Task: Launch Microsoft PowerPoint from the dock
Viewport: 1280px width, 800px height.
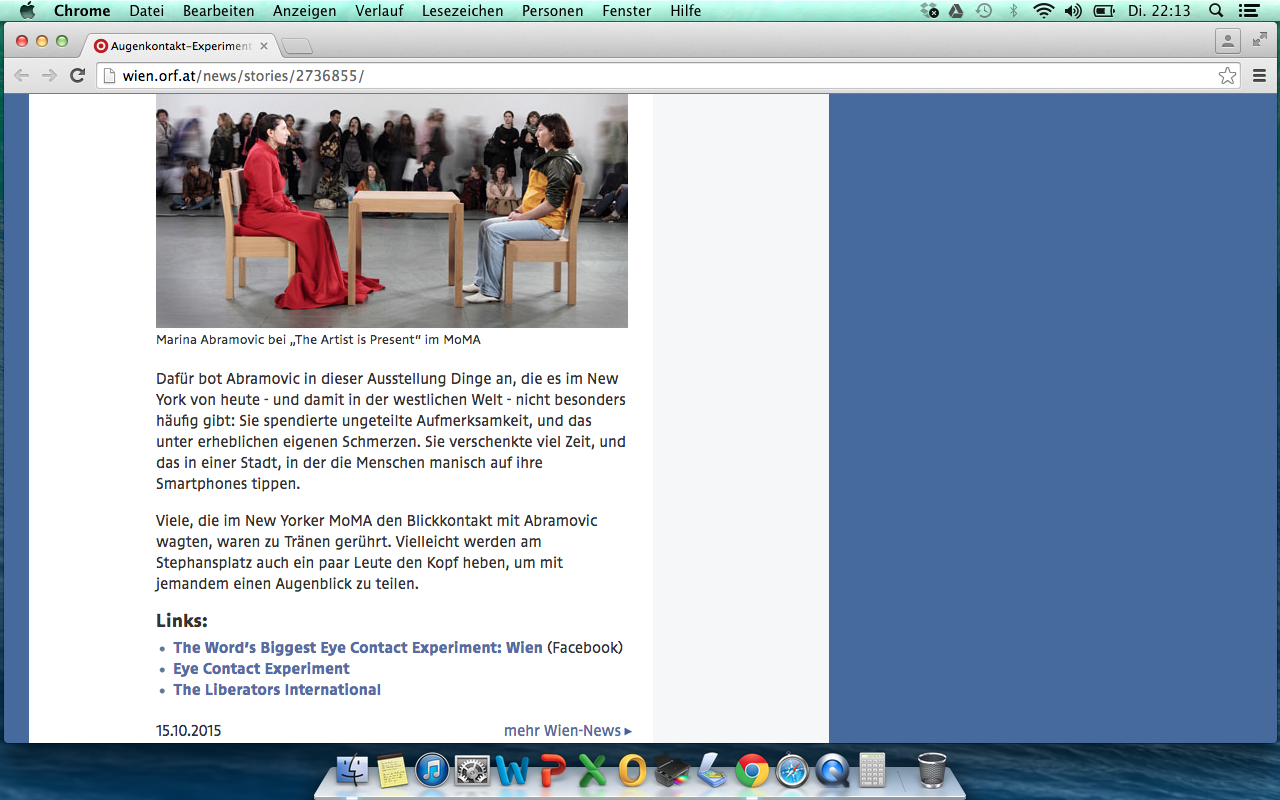Action: tap(552, 771)
